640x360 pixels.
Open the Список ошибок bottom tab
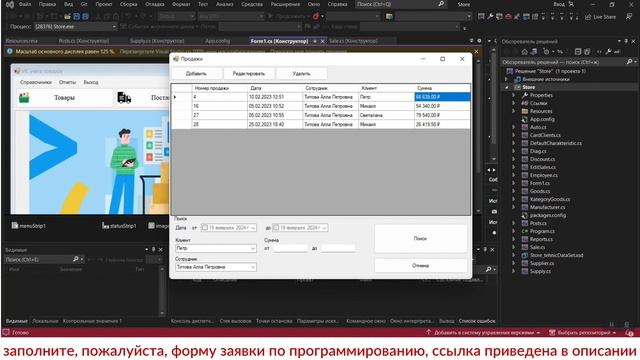477,321
